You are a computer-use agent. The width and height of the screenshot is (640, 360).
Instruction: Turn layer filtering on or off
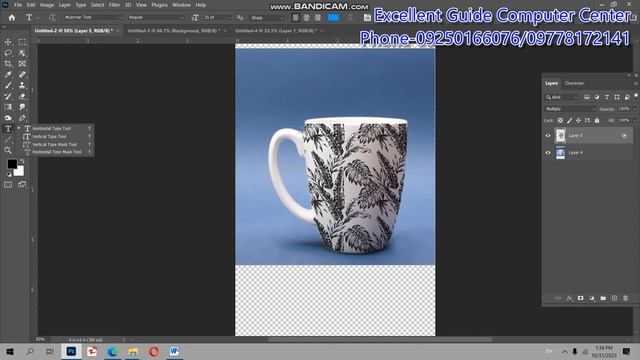point(636,96)
